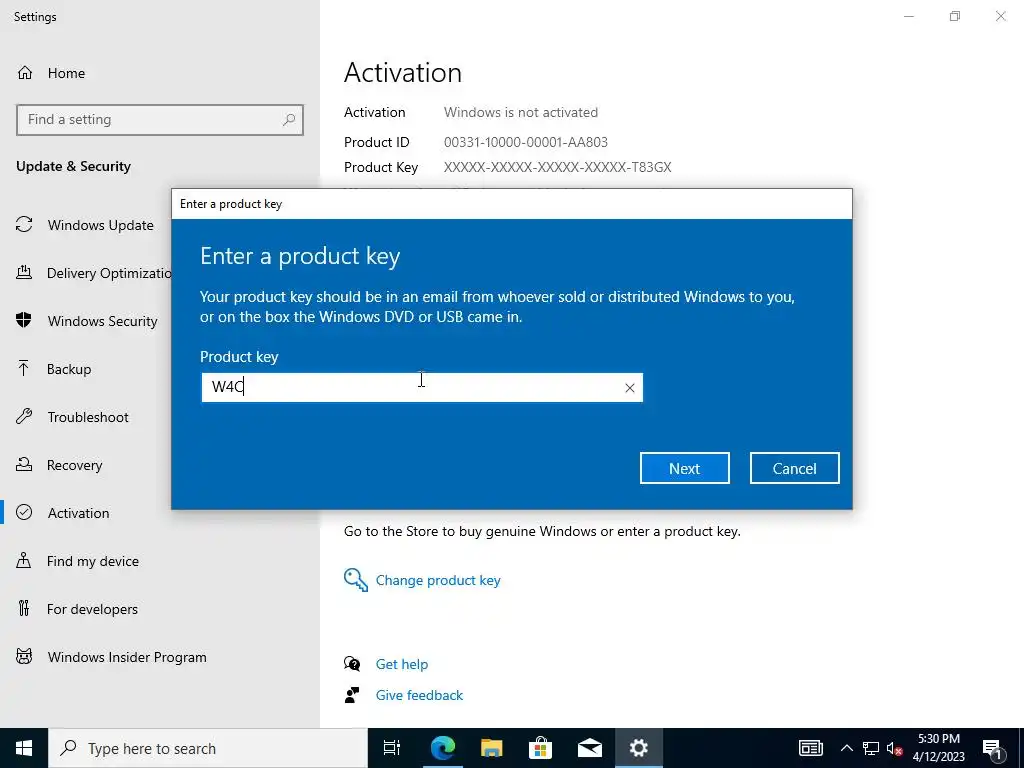The image size is (1024, 768).
Task: Click the Troubleshoot wrench icon
Action: pyautogui.click(x=24, y=417)
